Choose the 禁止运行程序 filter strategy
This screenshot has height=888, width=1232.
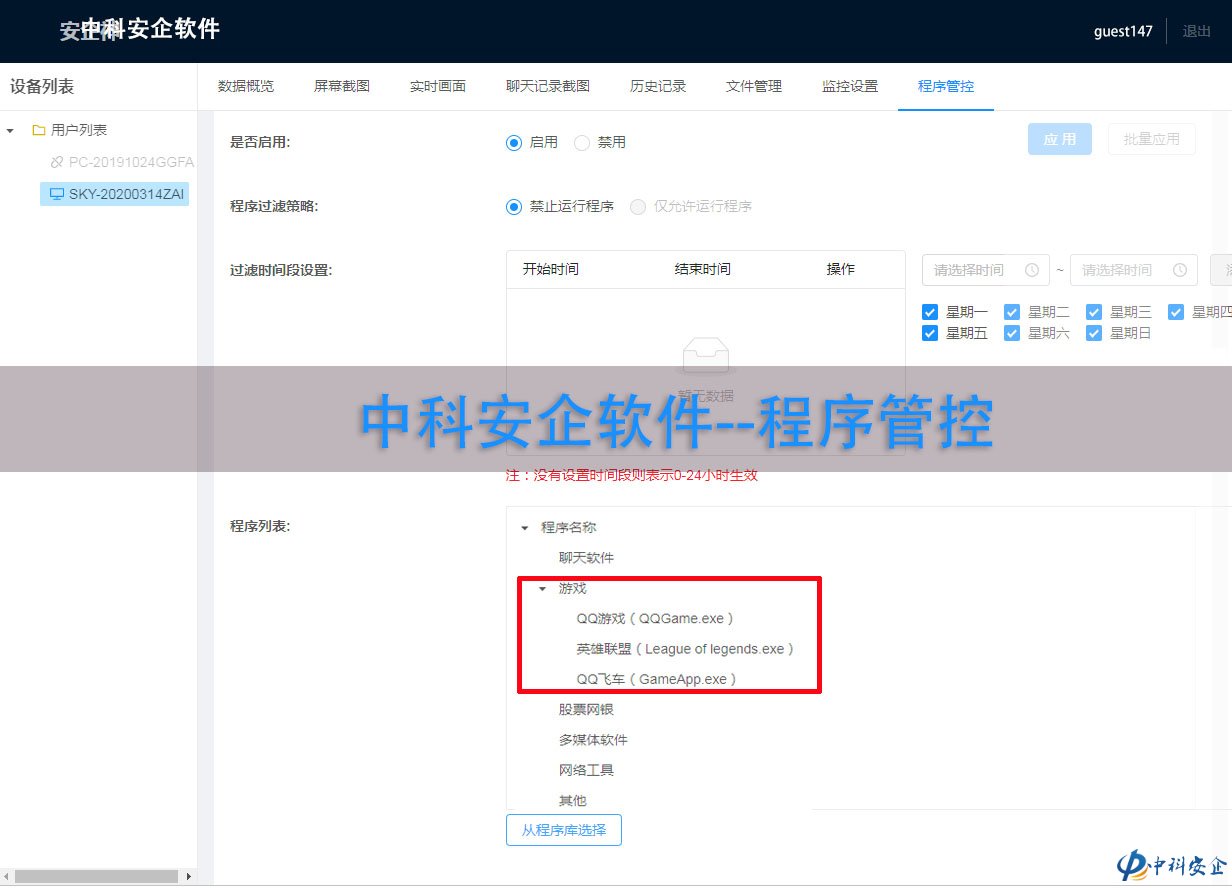[x=514, y=207]
